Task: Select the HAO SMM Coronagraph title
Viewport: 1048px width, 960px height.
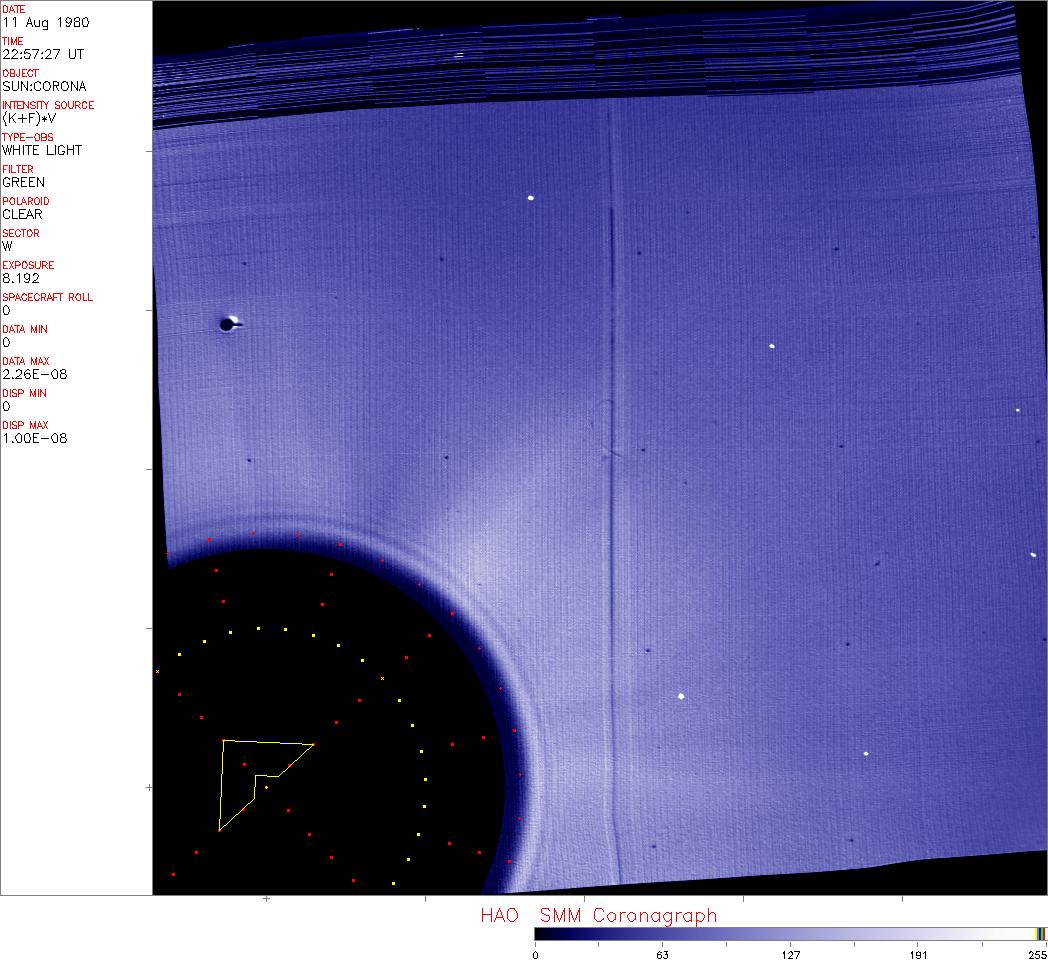Action: [598, 915]
